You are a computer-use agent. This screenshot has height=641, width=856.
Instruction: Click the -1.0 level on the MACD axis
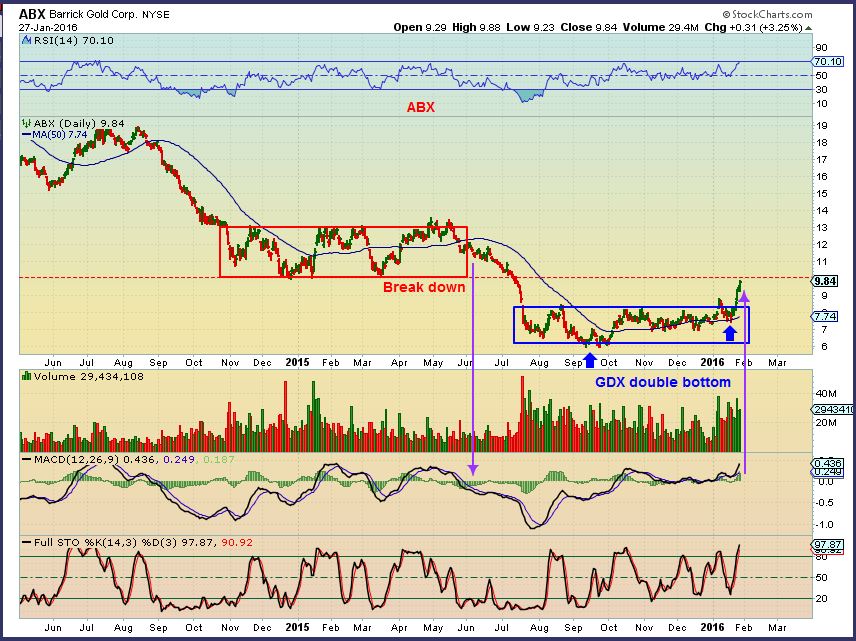pyautogui.click(x=824, y=525)
